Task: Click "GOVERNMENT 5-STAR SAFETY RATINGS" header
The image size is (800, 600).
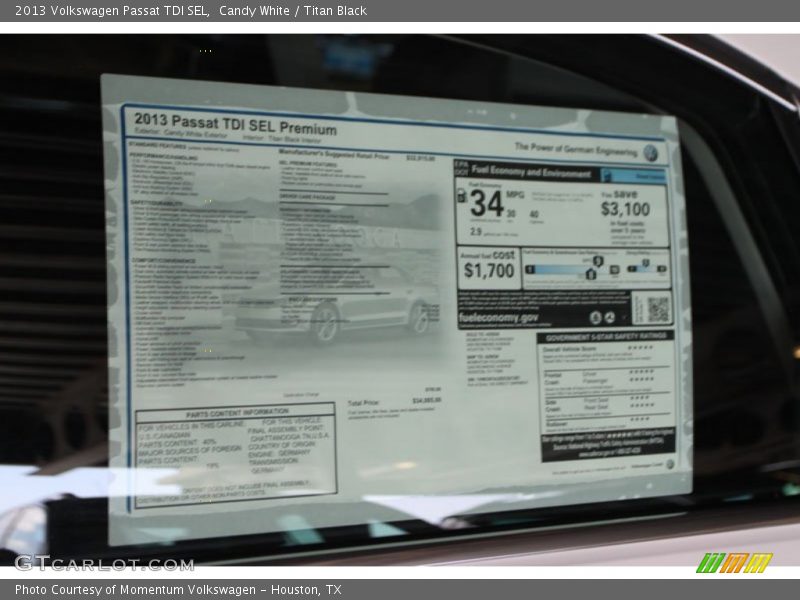Action: point(606,337)
